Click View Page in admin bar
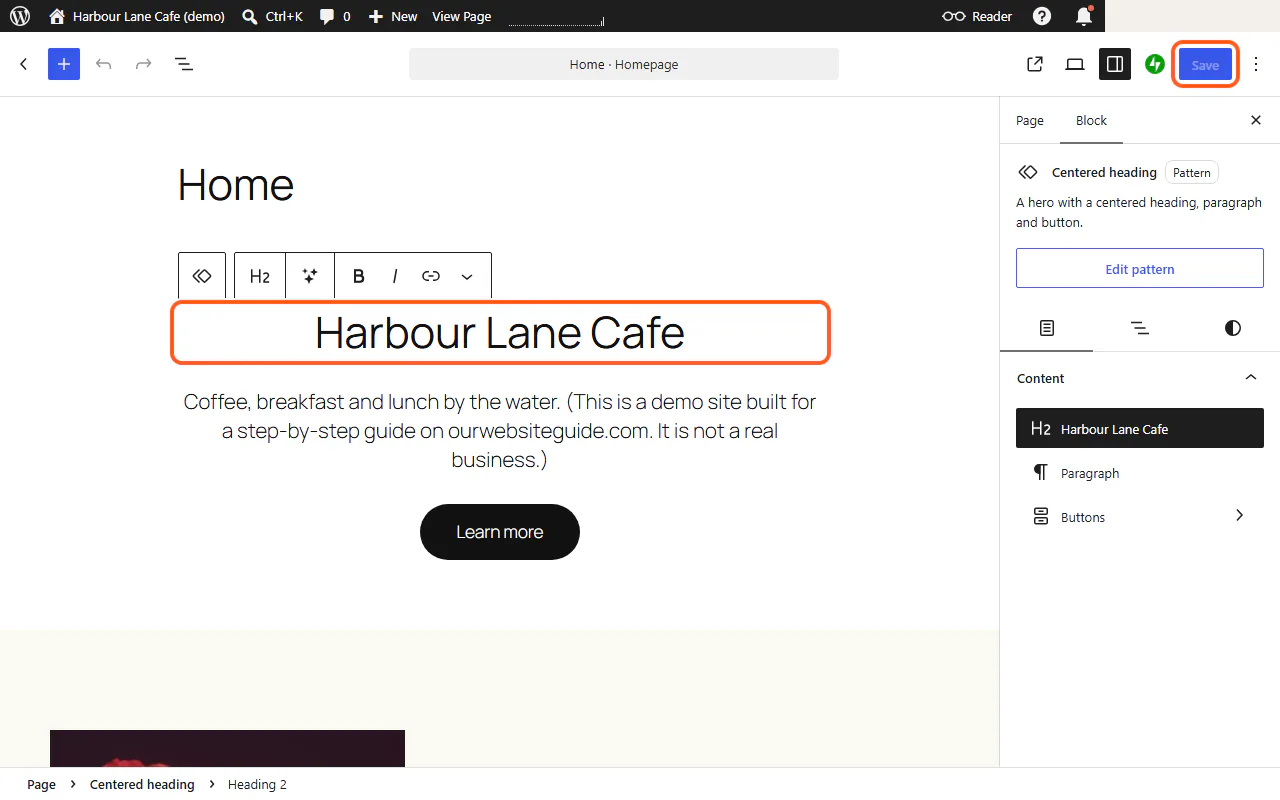 point(462,16)
